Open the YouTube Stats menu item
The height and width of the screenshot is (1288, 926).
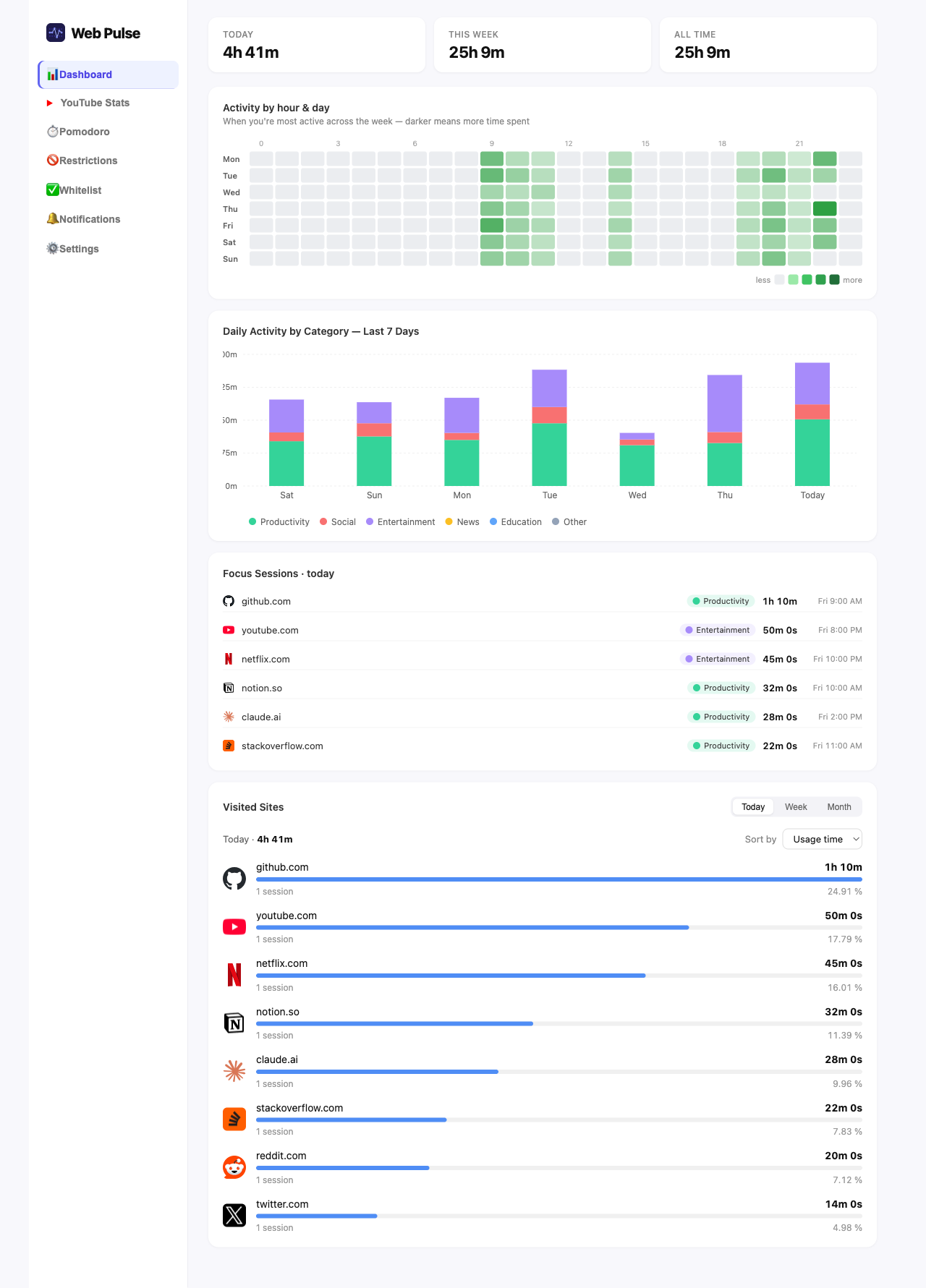(109, 103)
